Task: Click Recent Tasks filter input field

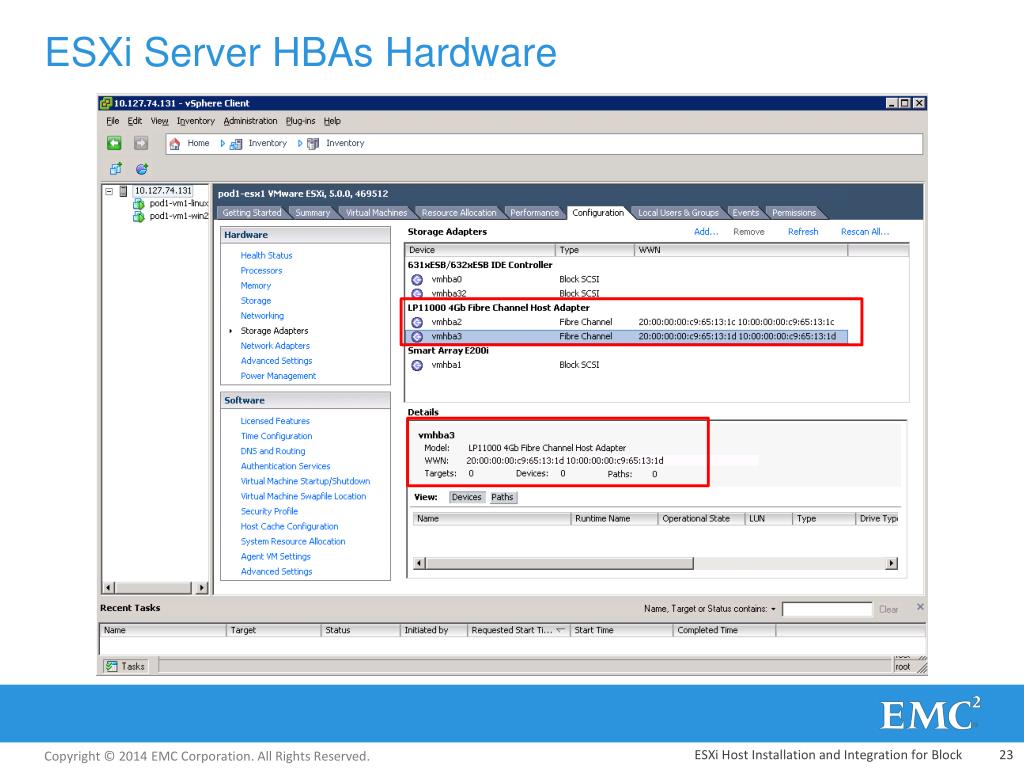Action: coord(827,609)
